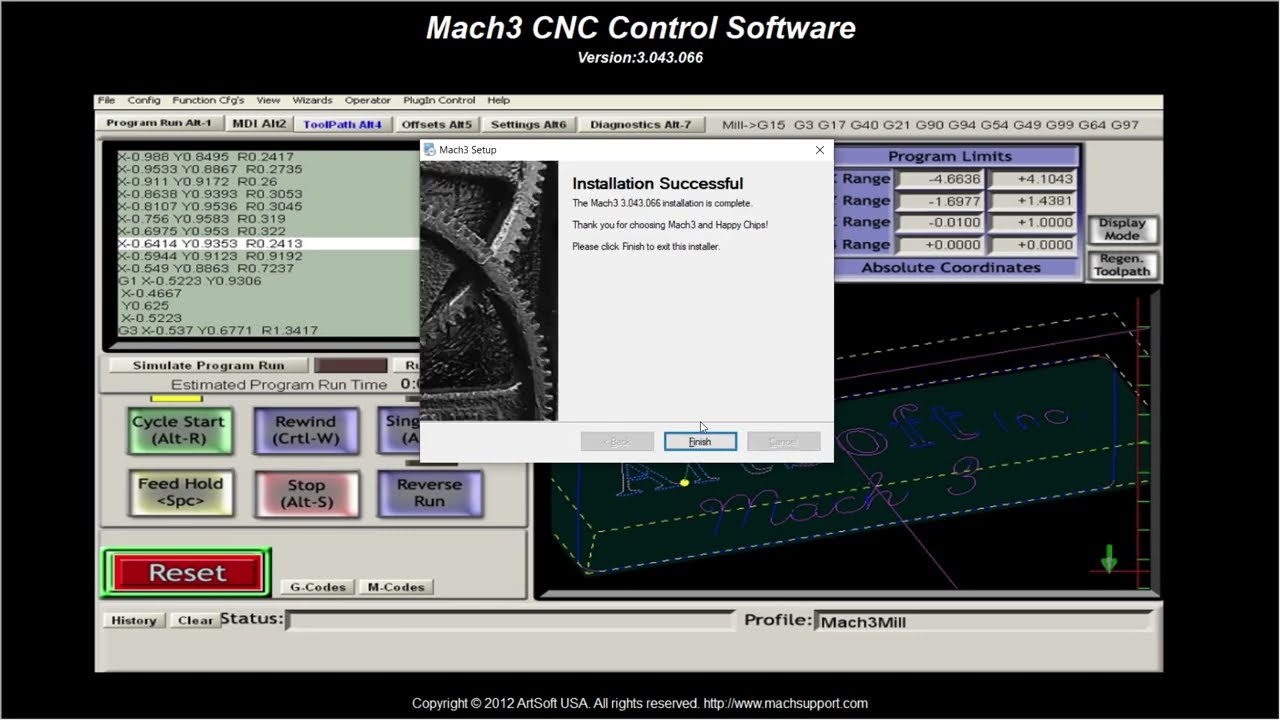Click the Profile field showing Mach3Mill
Screen dimensions: 1280x720
982,622
